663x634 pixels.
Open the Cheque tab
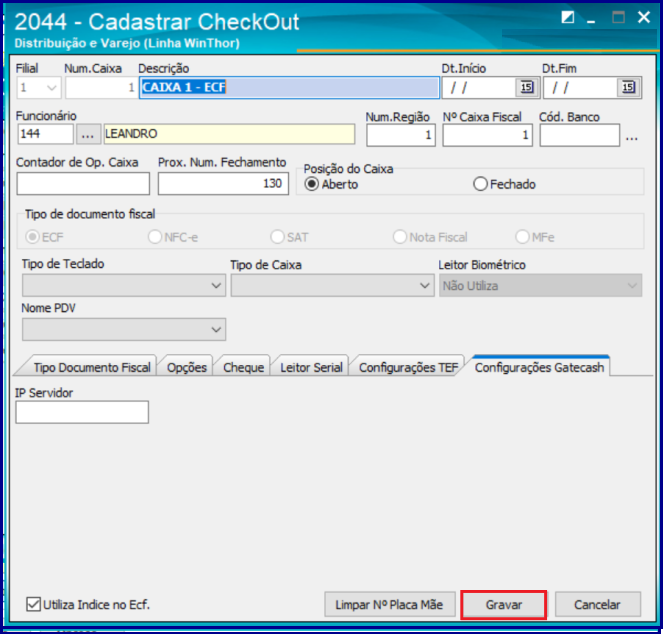tap(243, 368)
